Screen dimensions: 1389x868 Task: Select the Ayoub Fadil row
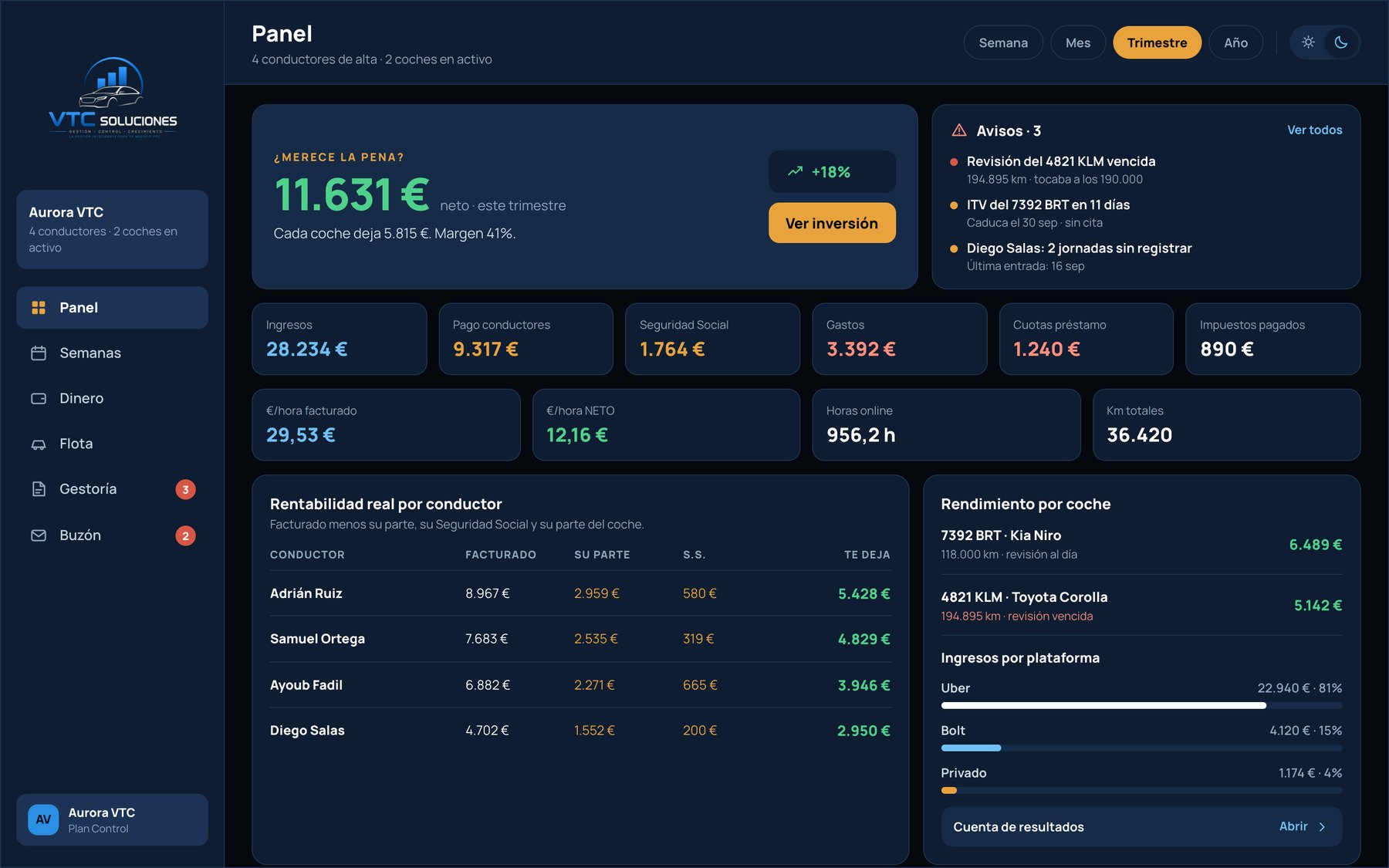point(580,685)
